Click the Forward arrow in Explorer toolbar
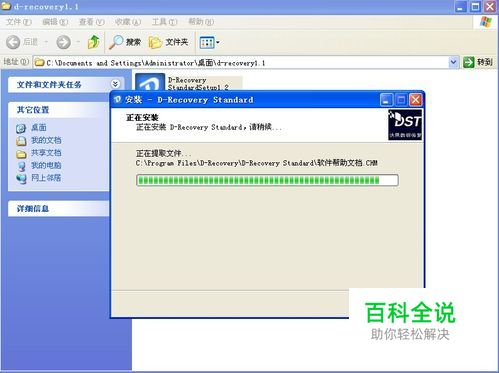The image size is (499, 373). tap(63, 42)
